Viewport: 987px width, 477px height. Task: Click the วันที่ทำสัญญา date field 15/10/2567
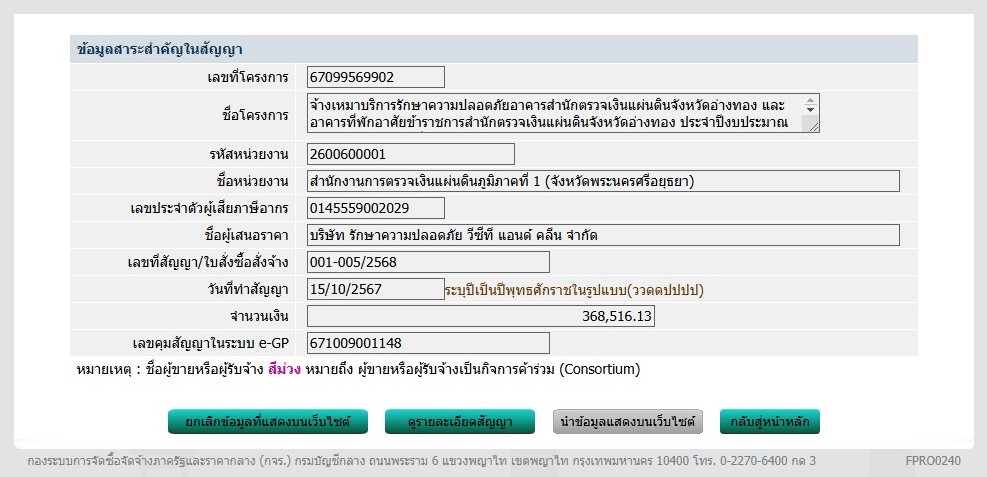[x=375, y=289]
